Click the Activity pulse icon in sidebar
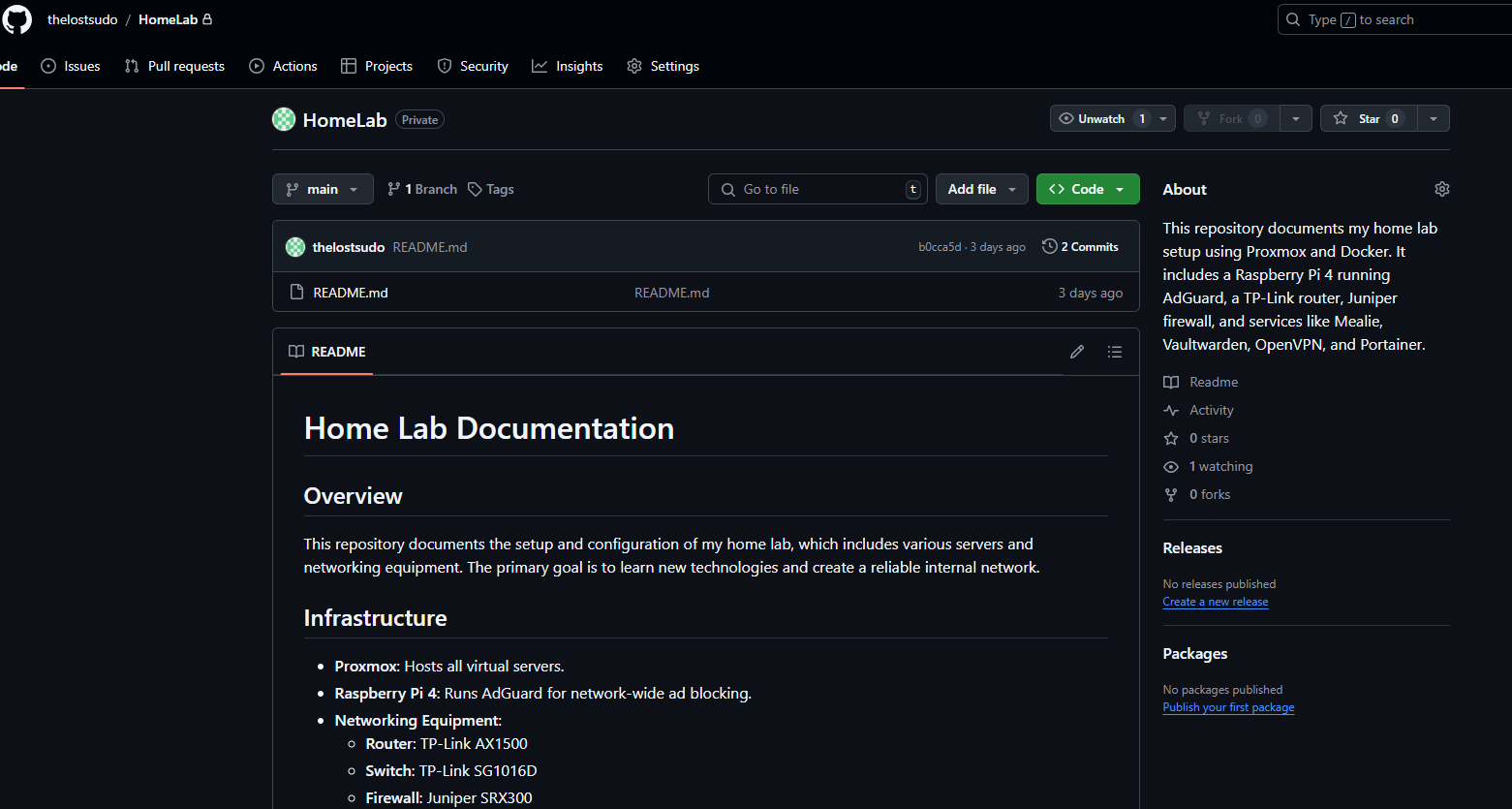The height and width of the screenshot is (809, 1512). pyautogui.click(x=1171, y=410)
